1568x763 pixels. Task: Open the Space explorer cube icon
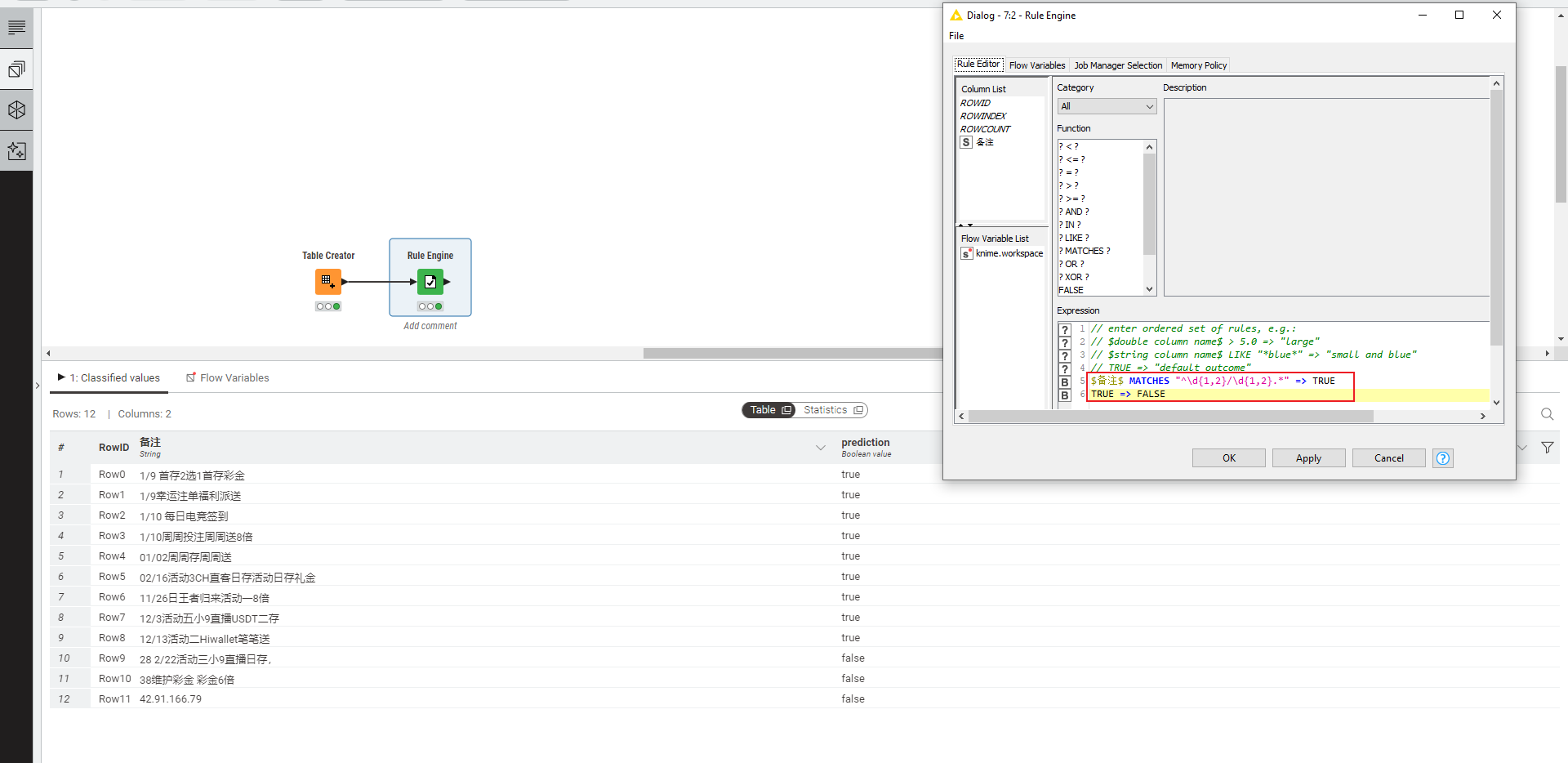[x=16, y=110]
